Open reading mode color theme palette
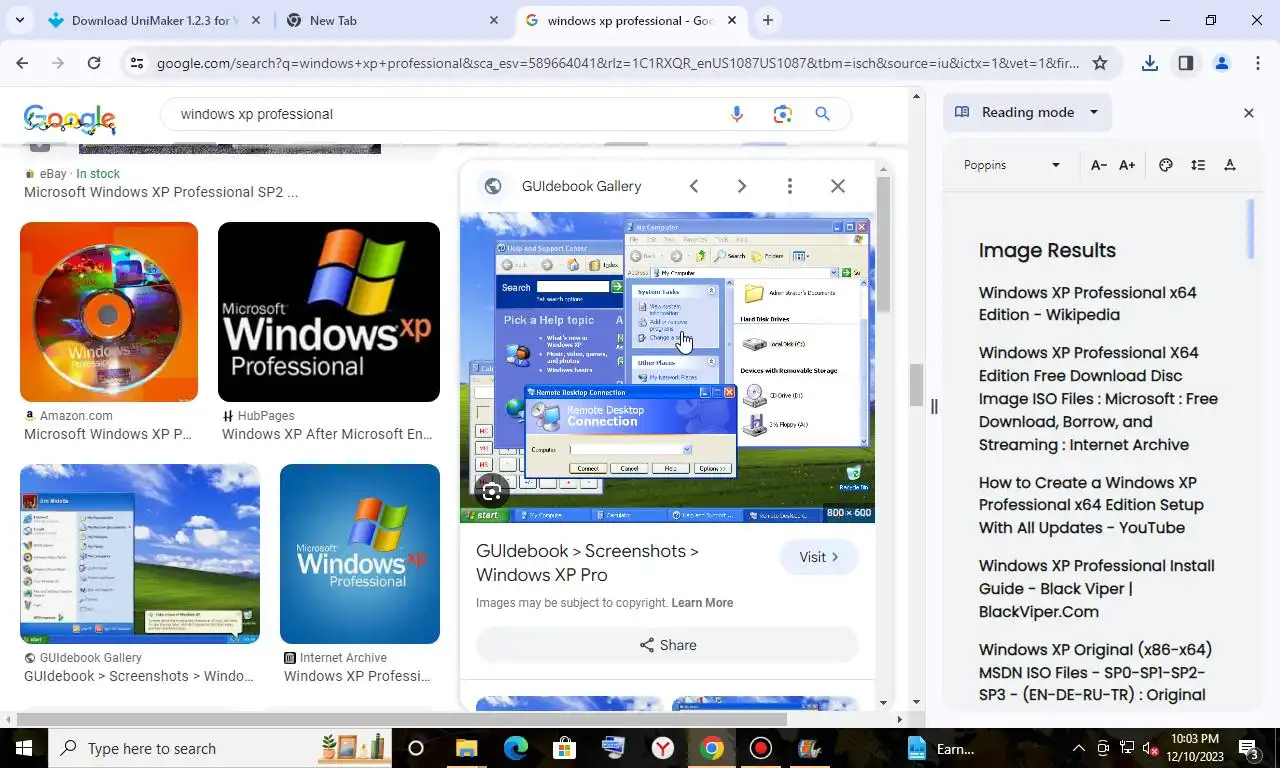Image resolution: width=1280 pixels, height=768 pixels. coord(1166,165)
